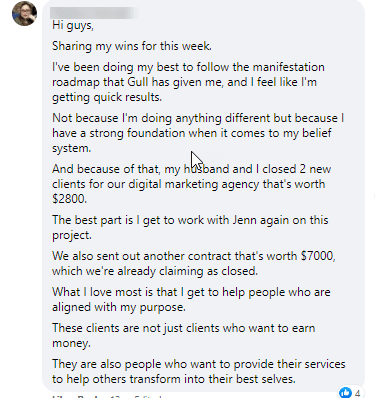Click the name "Gull" in the comment
Screen dimensions: 375x398
click(138, 82)
